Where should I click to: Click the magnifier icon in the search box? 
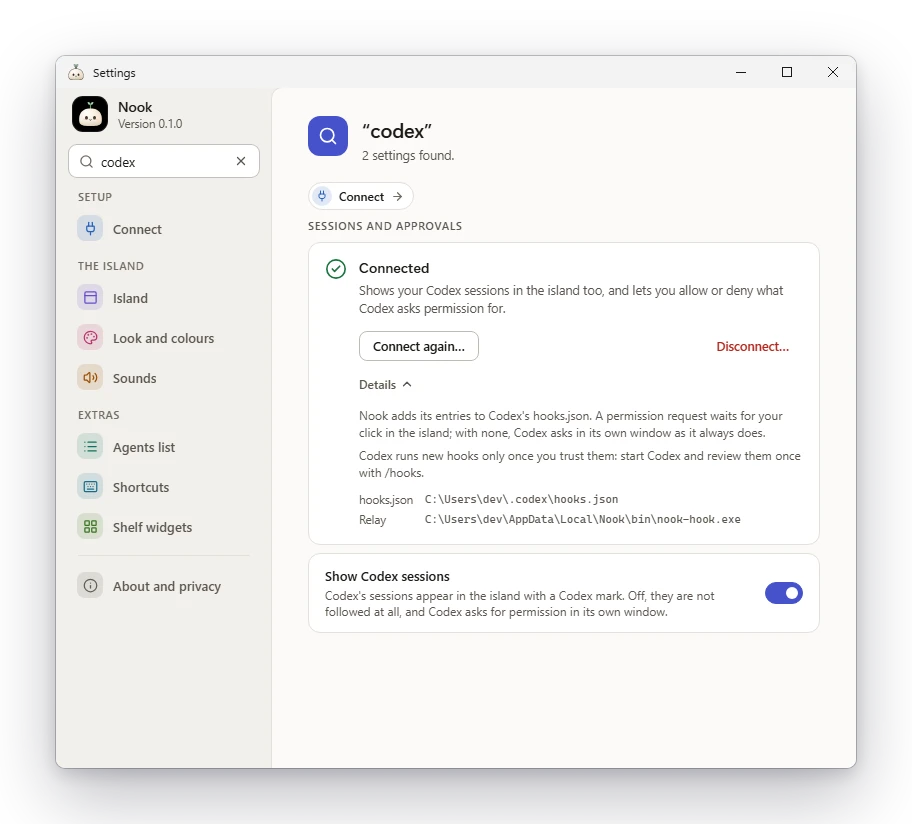(x=87, y=162)
